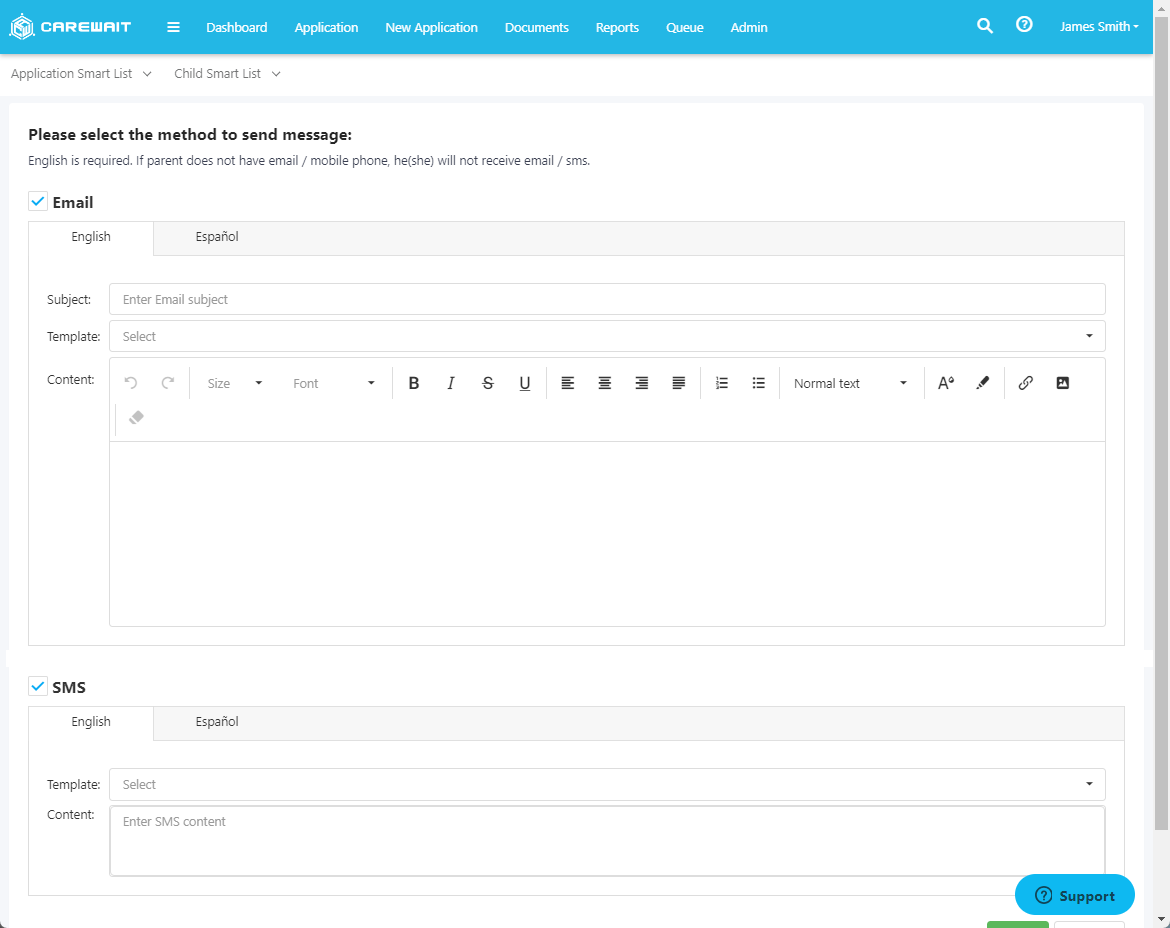
Task: Center align email text
Action: point(604,383)
